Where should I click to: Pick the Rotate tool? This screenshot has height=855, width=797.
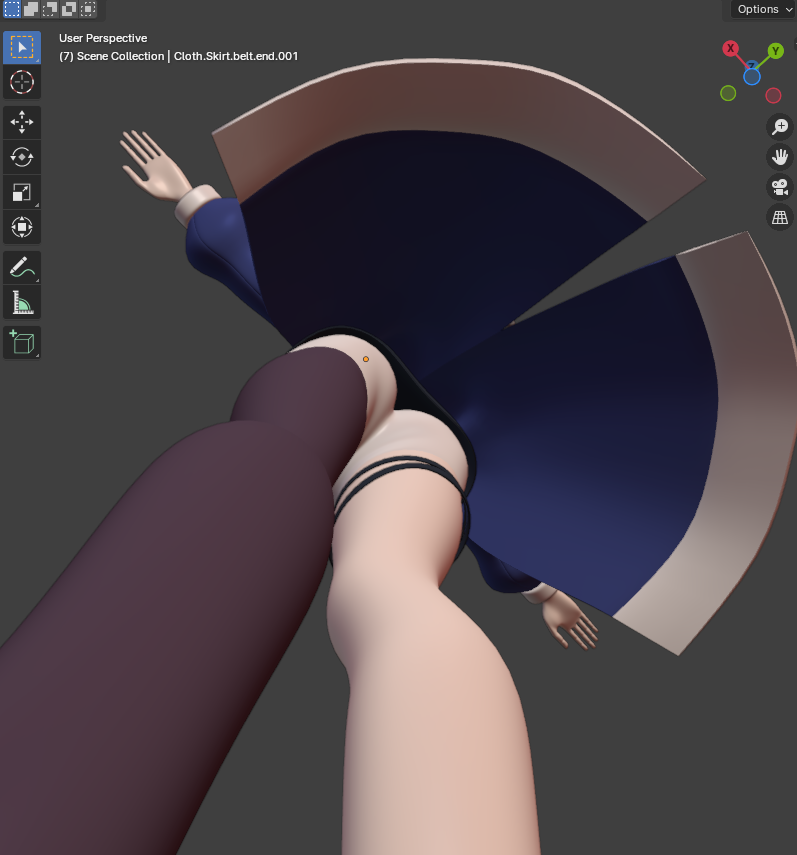coord(21,157)
